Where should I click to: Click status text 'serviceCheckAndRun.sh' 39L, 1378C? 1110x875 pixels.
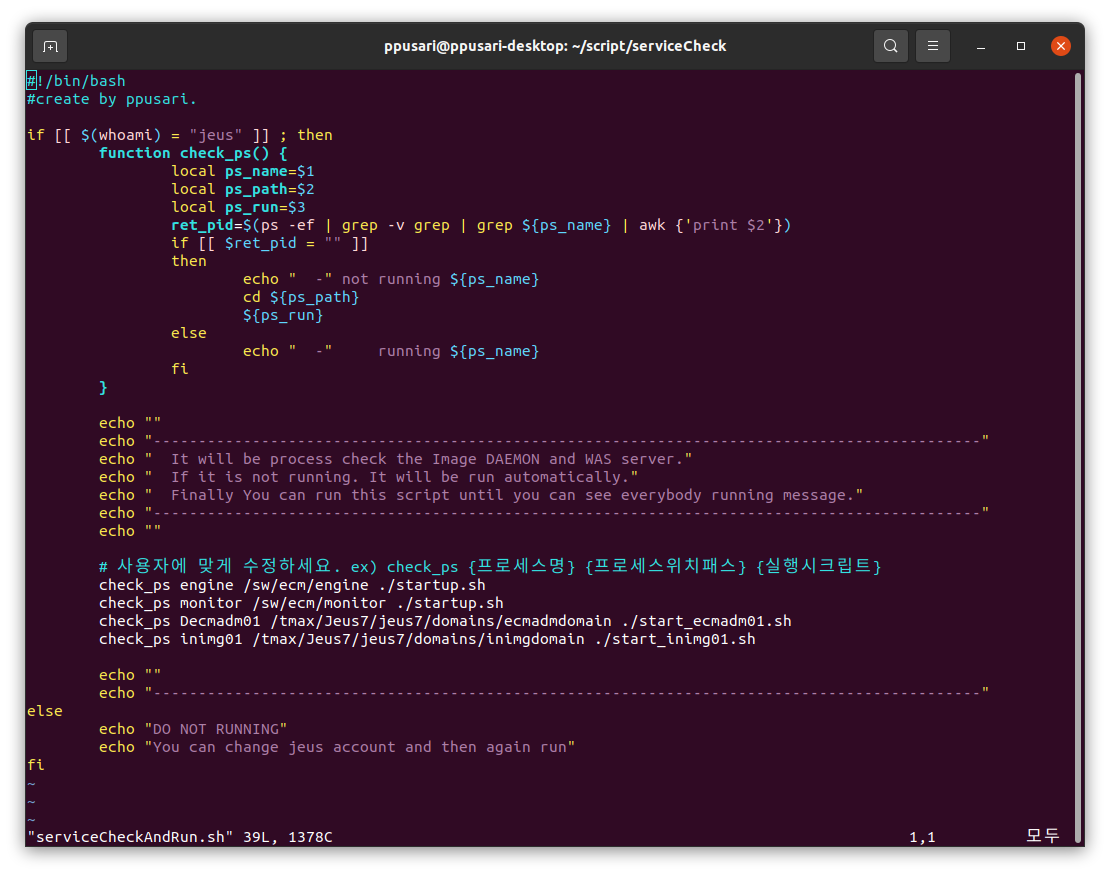(x=180, y=837)
